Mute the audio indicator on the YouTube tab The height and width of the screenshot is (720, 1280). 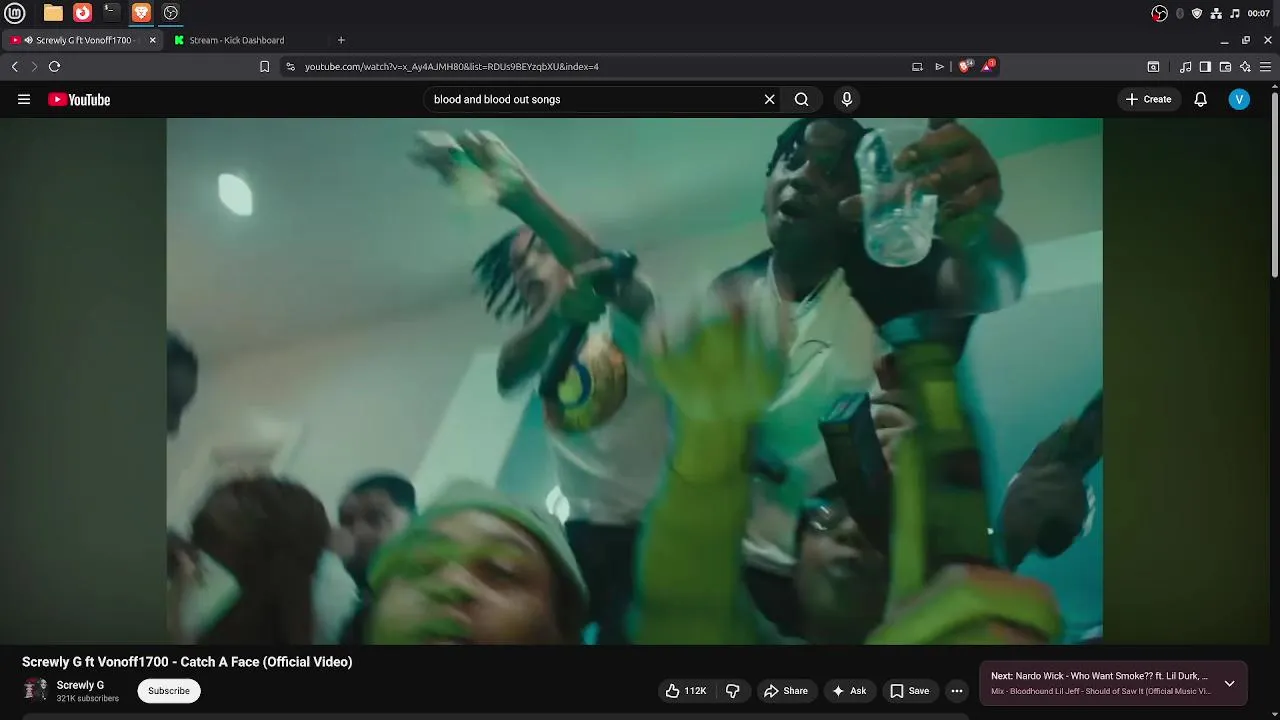coord(28,40)
